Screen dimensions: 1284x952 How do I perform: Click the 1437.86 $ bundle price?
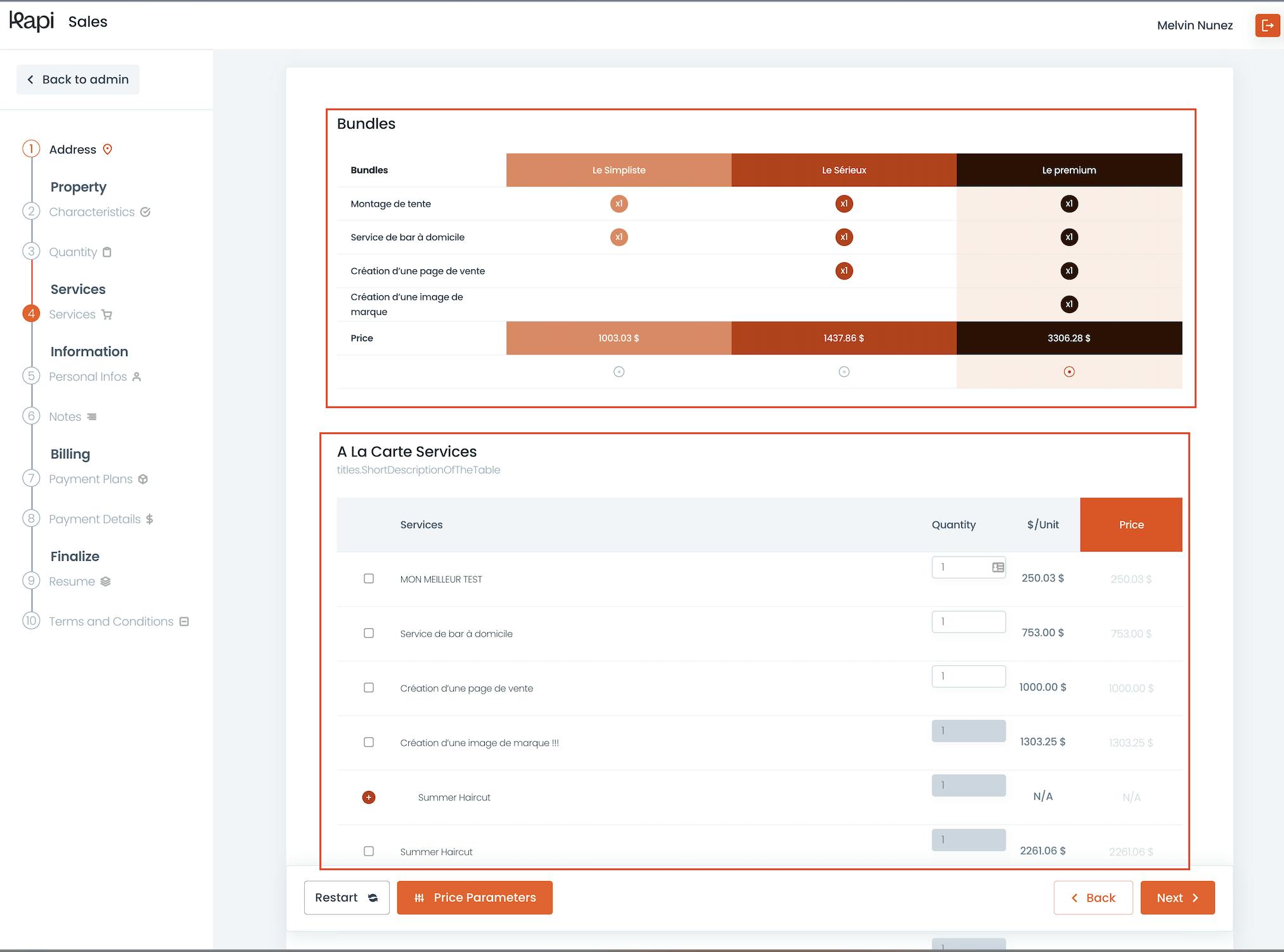point(844,338)
